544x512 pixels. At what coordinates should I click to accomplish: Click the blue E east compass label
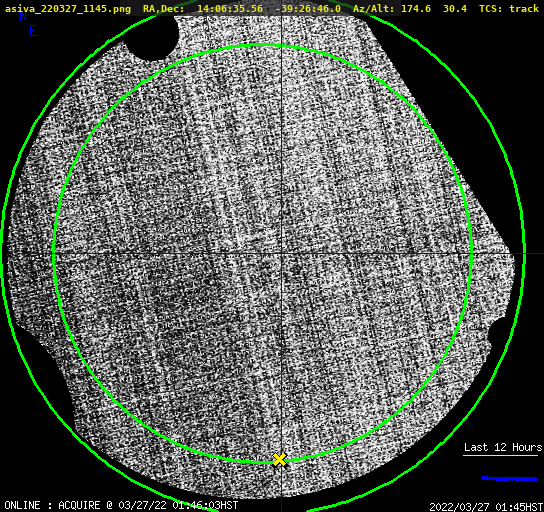[x=32, y=31]
